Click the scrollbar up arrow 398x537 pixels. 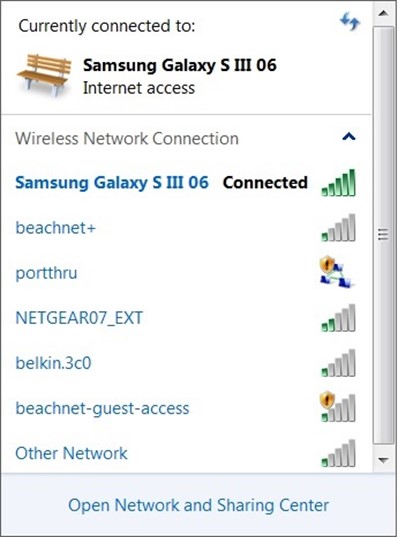tap(383, 13)
